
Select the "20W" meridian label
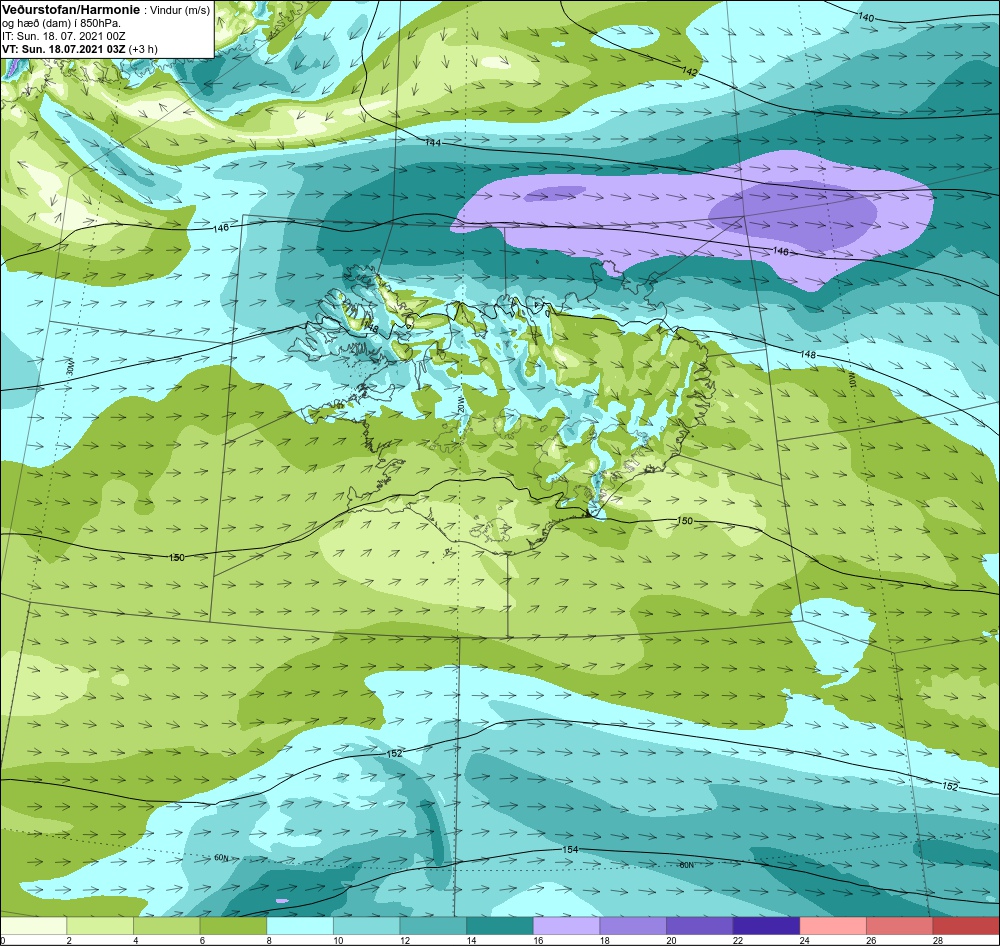(x=461, y=405)
